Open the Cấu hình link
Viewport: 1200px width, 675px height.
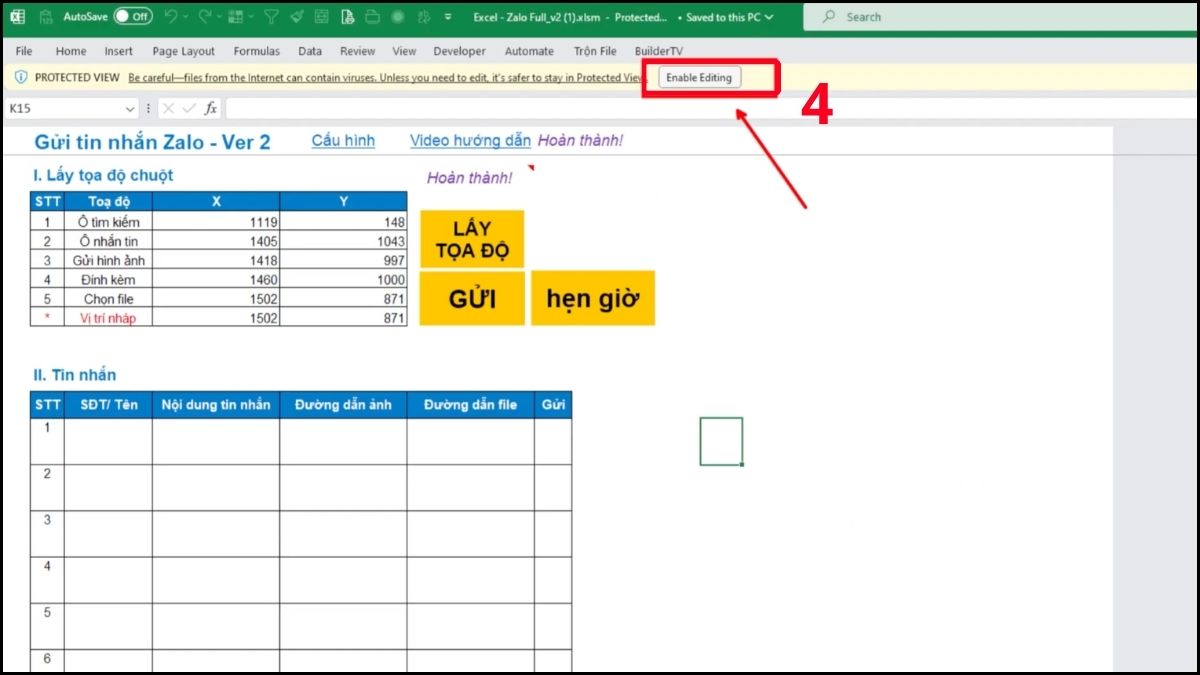[343, 141]
